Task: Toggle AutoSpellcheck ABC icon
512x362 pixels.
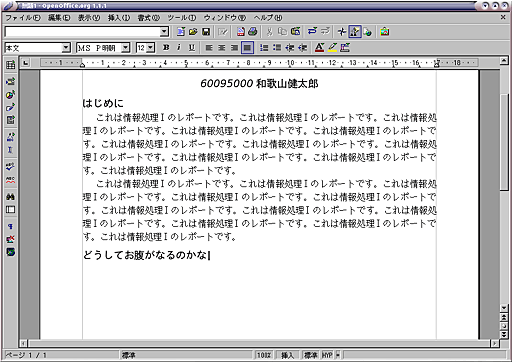Action: coord(10,180)
